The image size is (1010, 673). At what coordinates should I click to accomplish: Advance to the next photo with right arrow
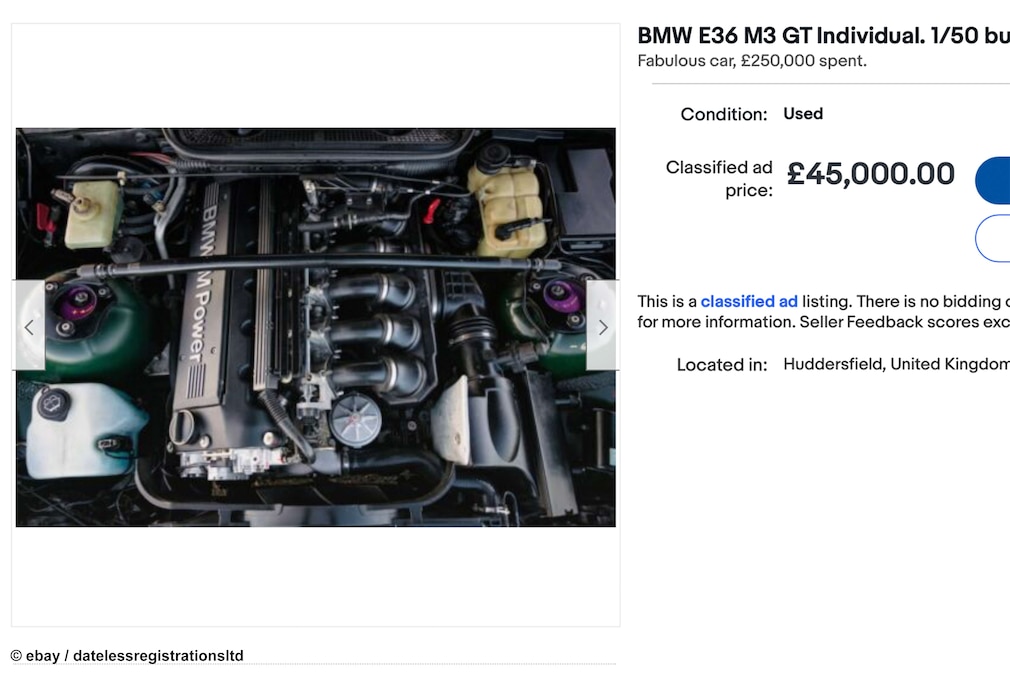pyautogui.click(x=603, y=325)
